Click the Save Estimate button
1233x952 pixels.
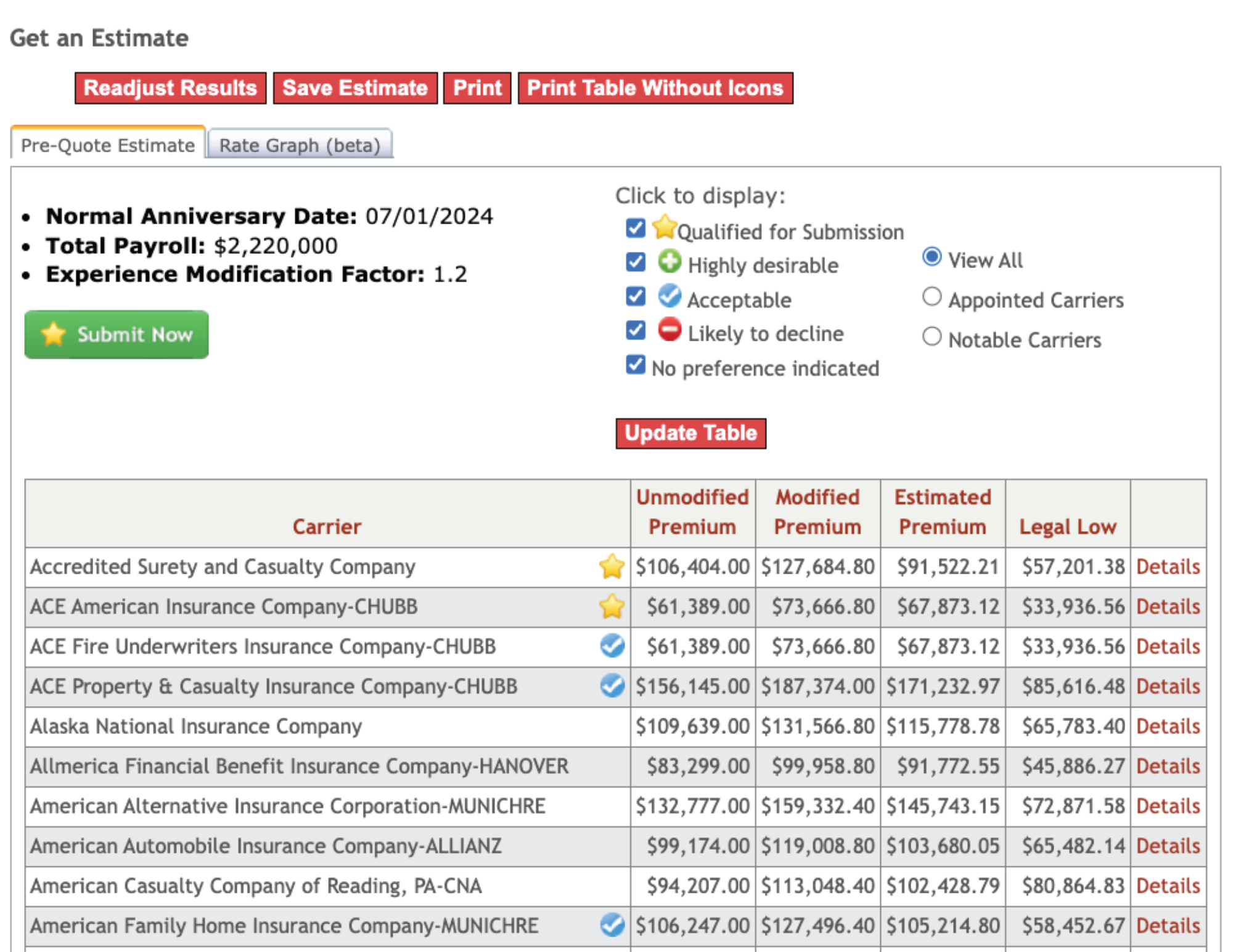[354, 87]
